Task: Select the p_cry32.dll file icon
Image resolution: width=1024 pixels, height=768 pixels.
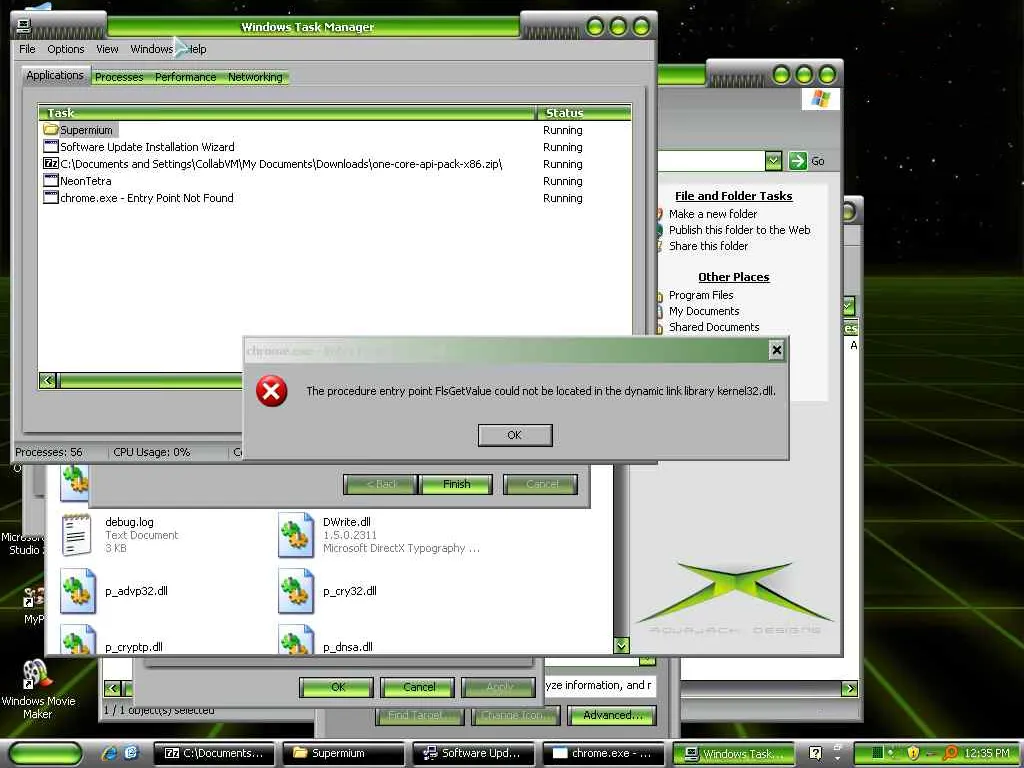Action: (295, 591)
